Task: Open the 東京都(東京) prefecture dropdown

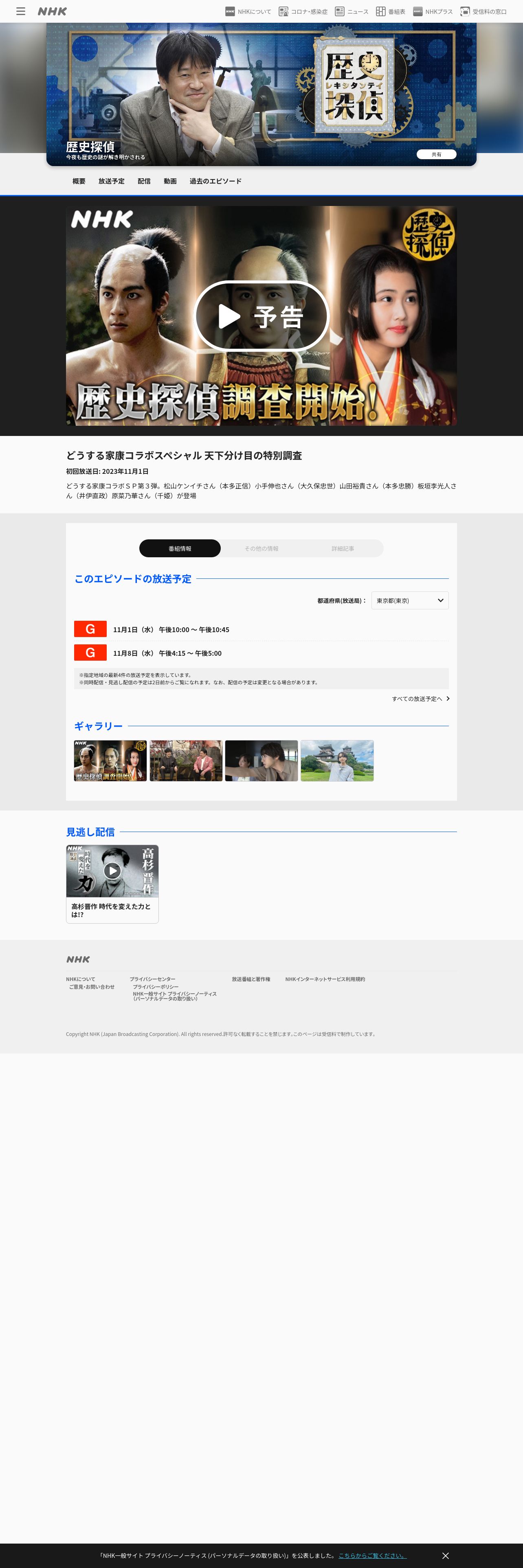Action: click(x=410, y=600)
